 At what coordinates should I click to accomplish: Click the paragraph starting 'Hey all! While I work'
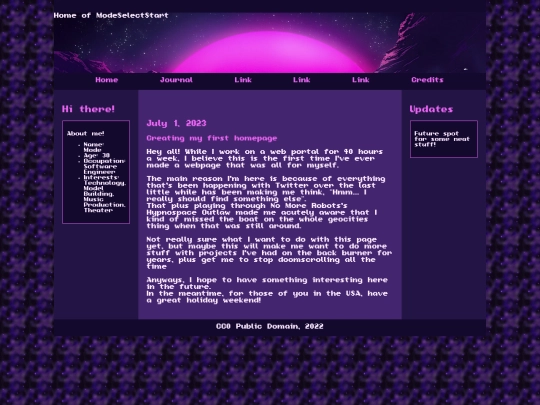point(264,158)
